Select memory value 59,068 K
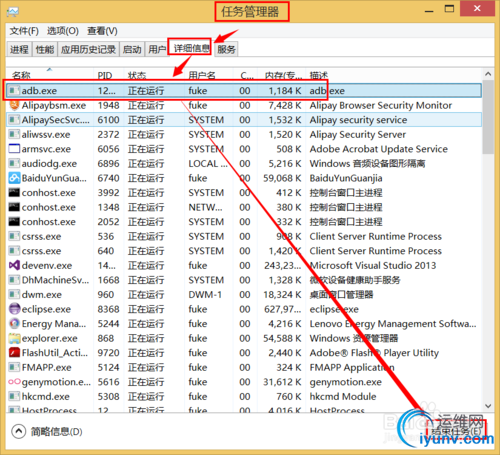The image size is (500, 455). point(282,178)
